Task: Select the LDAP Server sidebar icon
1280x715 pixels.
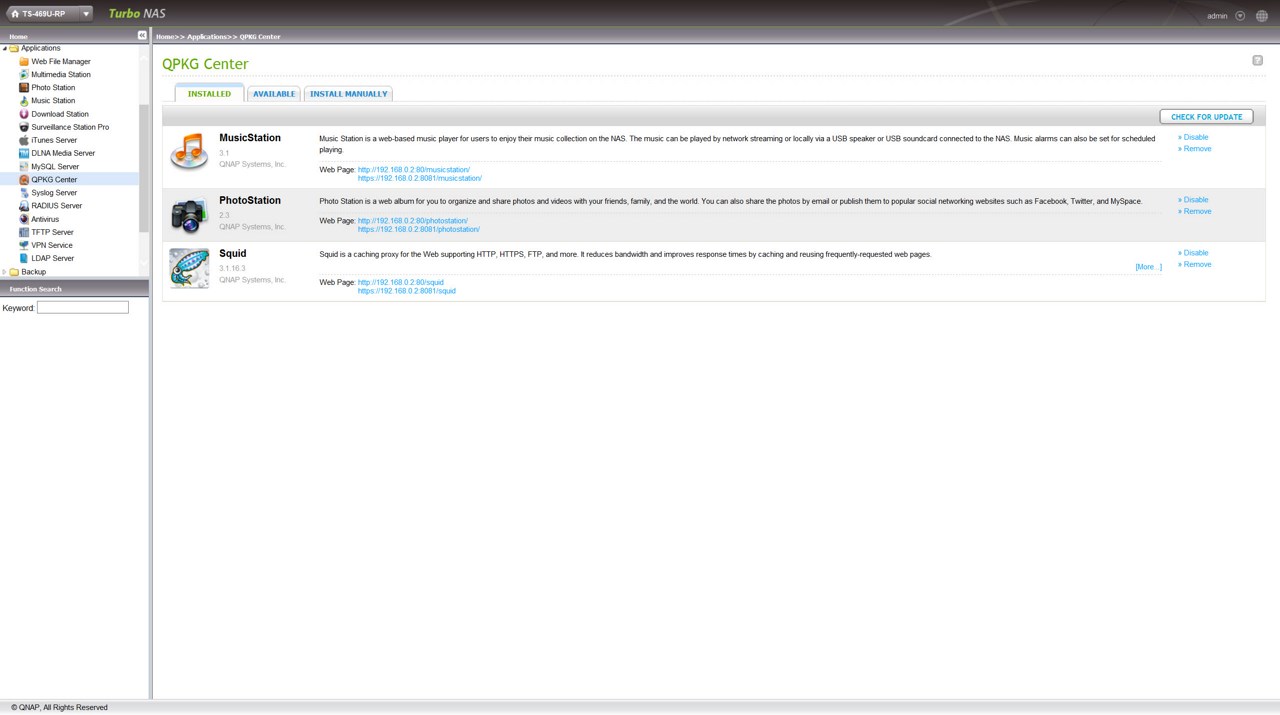Action: coord(24,258)
